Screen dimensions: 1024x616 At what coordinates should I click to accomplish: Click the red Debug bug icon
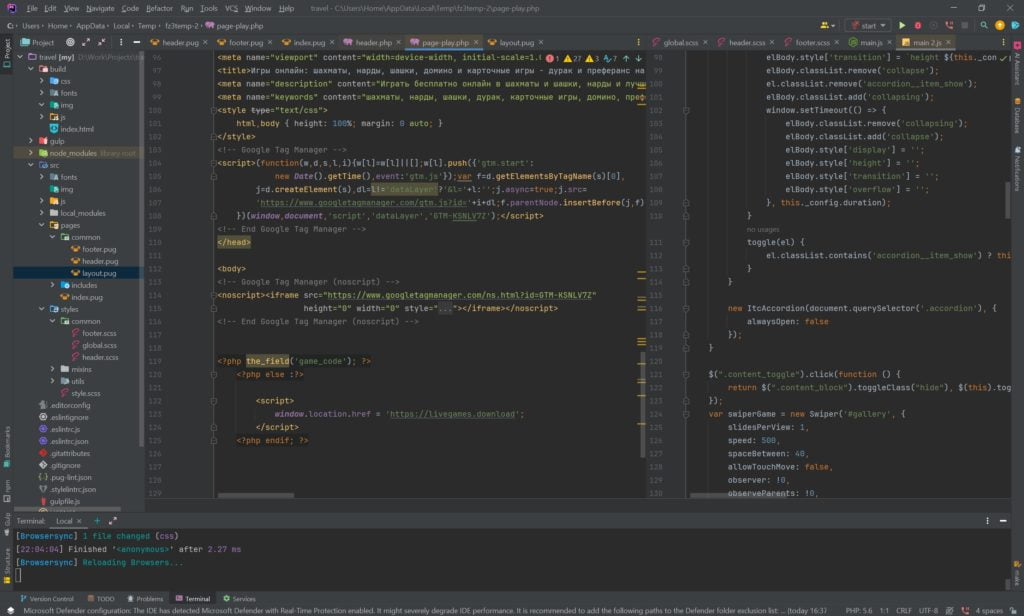916,25
